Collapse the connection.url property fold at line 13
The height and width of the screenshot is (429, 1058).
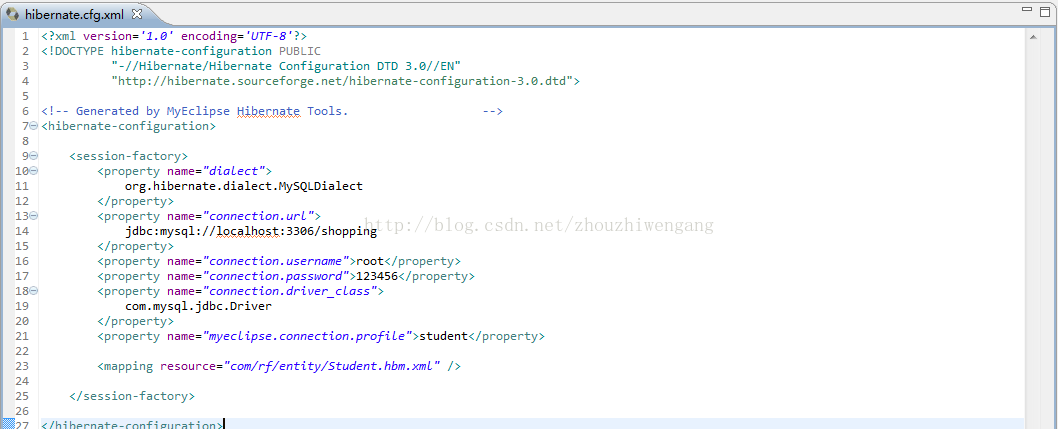click(x=34, y=216)
